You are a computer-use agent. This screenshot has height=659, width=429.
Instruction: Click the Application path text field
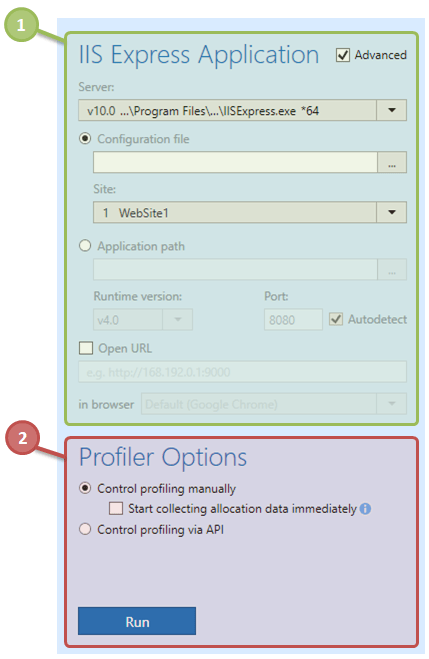tap(235, 269)
